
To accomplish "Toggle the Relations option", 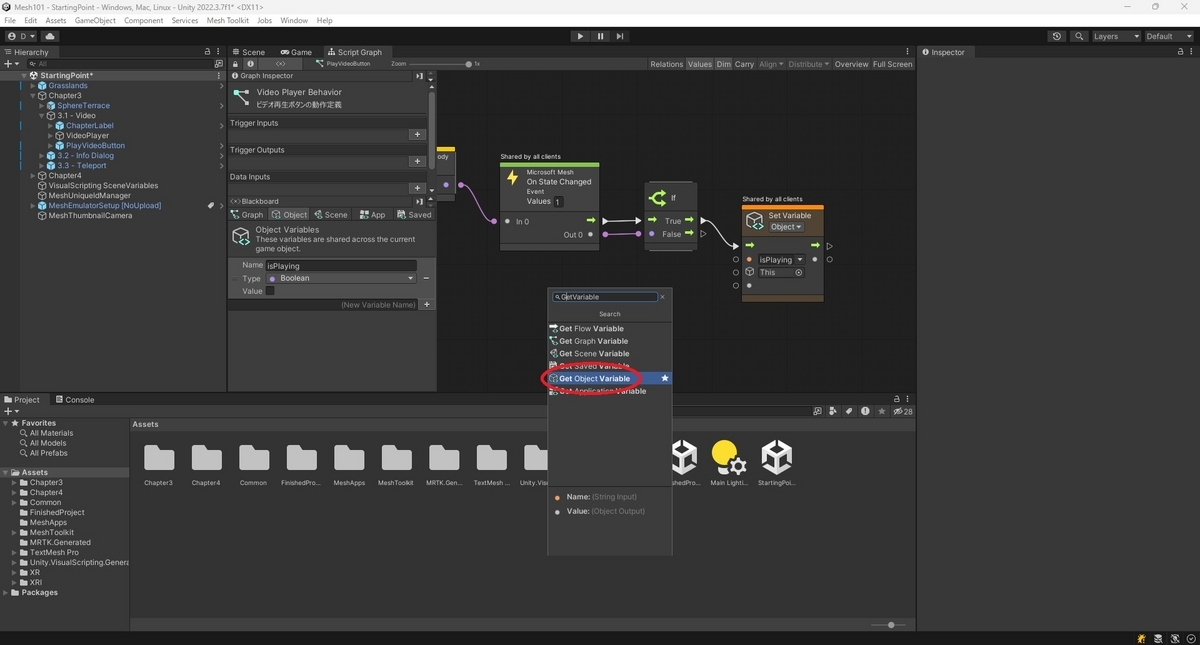I will pyautogui.click(x=666, y=64).
